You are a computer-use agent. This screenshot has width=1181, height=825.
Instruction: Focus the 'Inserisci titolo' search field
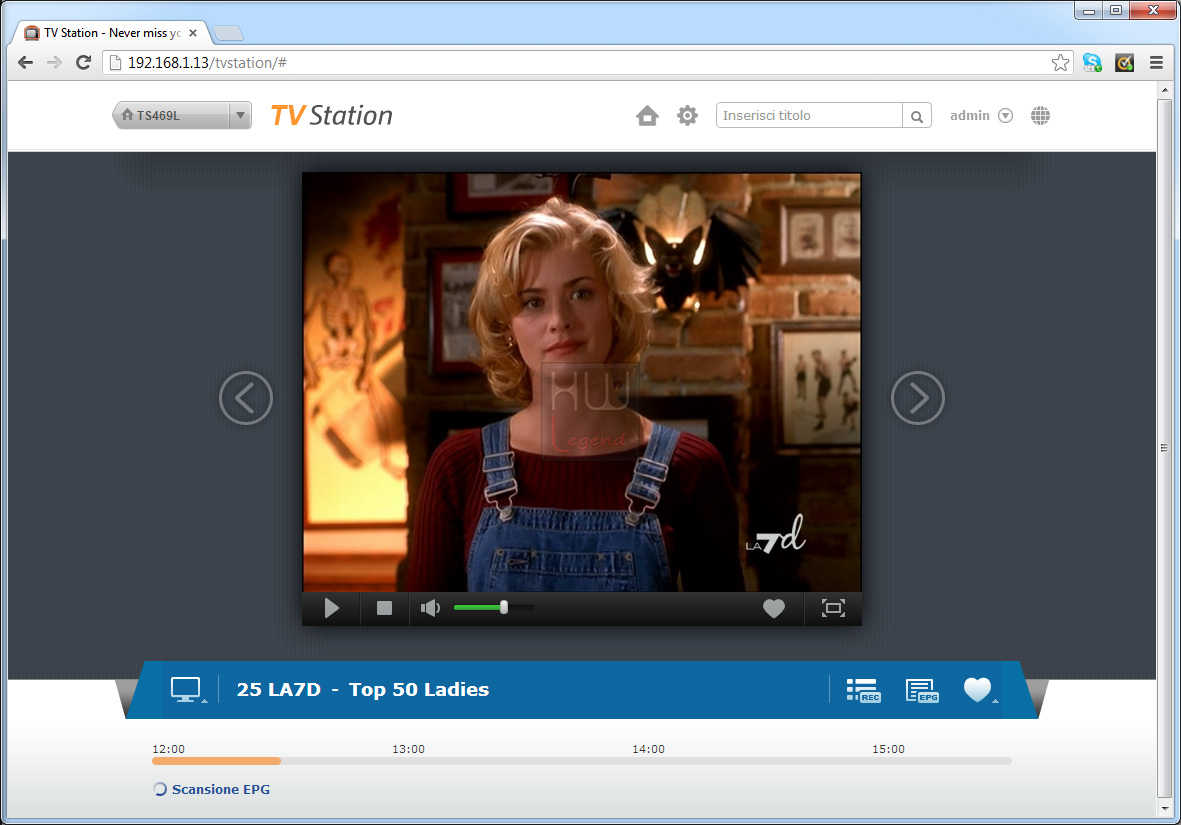click(x=809, y=115)
